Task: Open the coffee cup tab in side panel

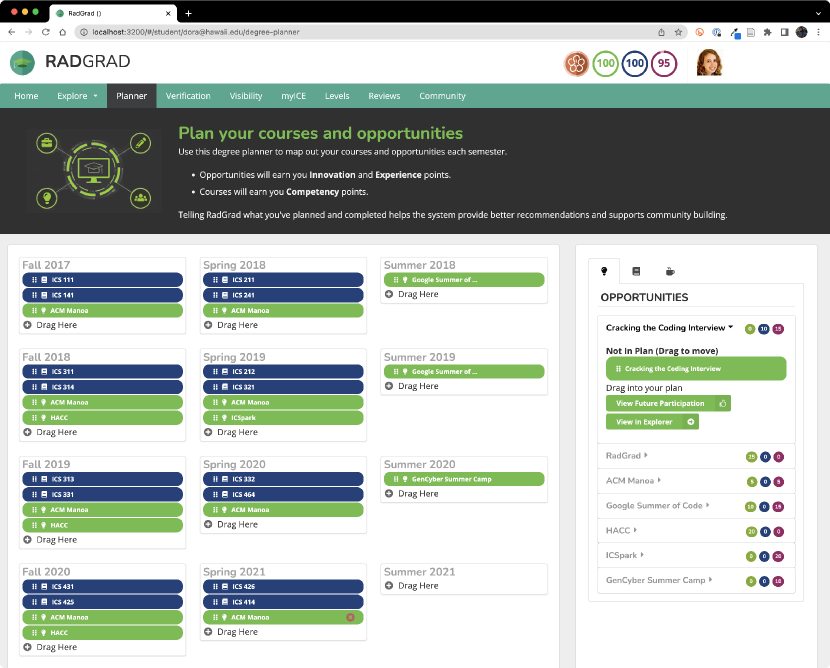Action: 670,272
